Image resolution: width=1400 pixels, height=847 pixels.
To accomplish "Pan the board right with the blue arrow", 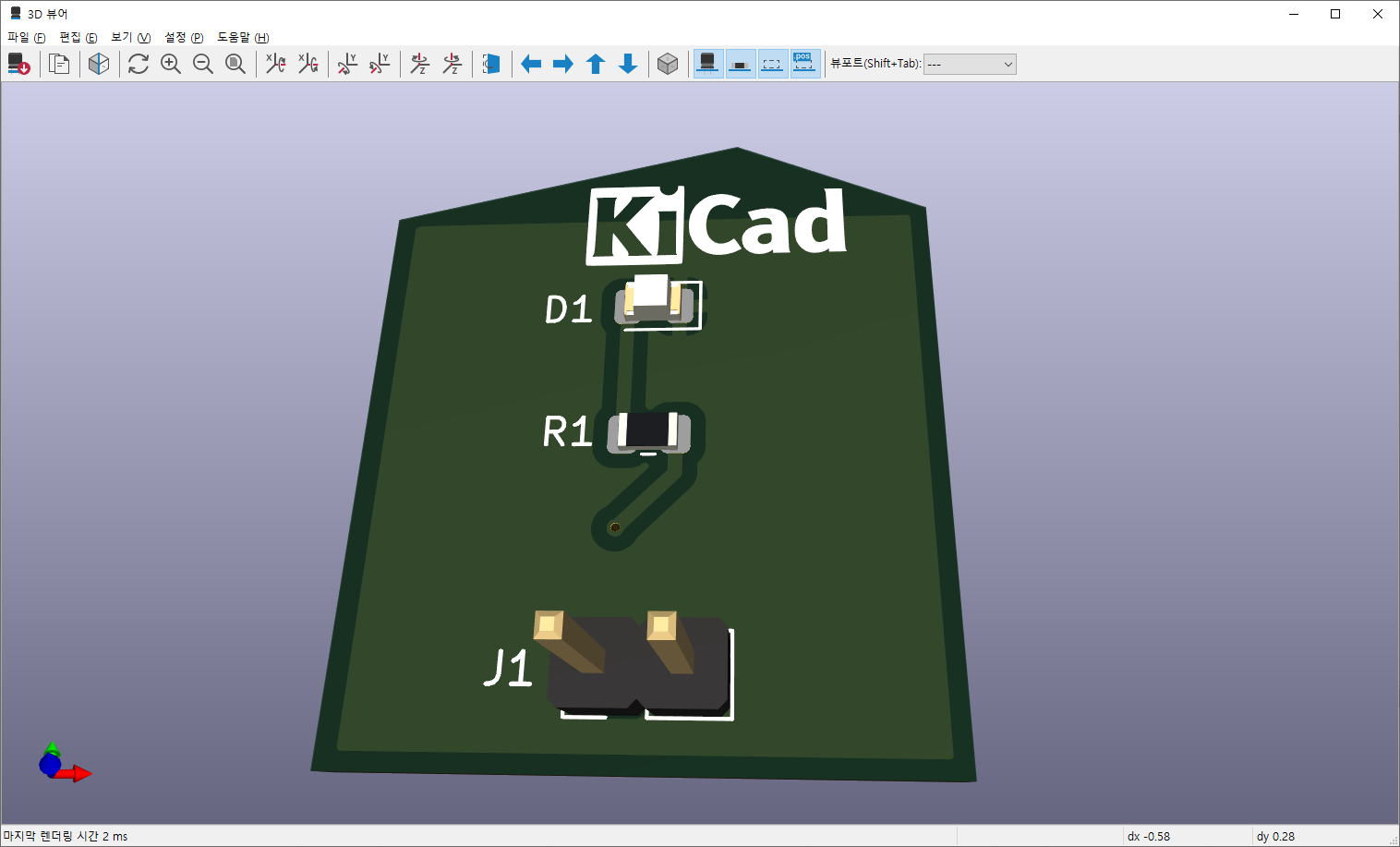I will (x=563, y=64).
